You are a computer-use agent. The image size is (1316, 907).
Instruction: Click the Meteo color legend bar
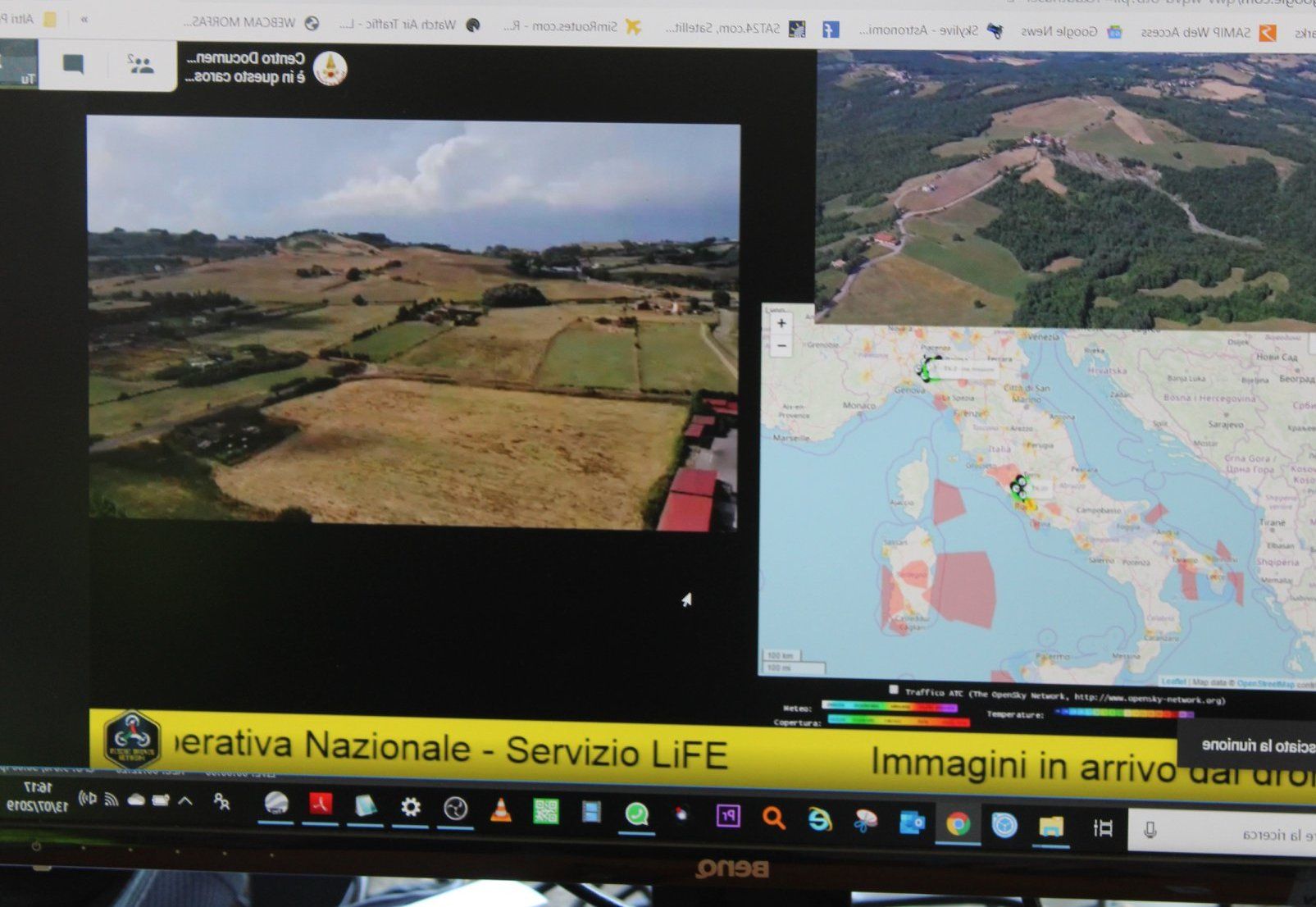coord(889,706)
